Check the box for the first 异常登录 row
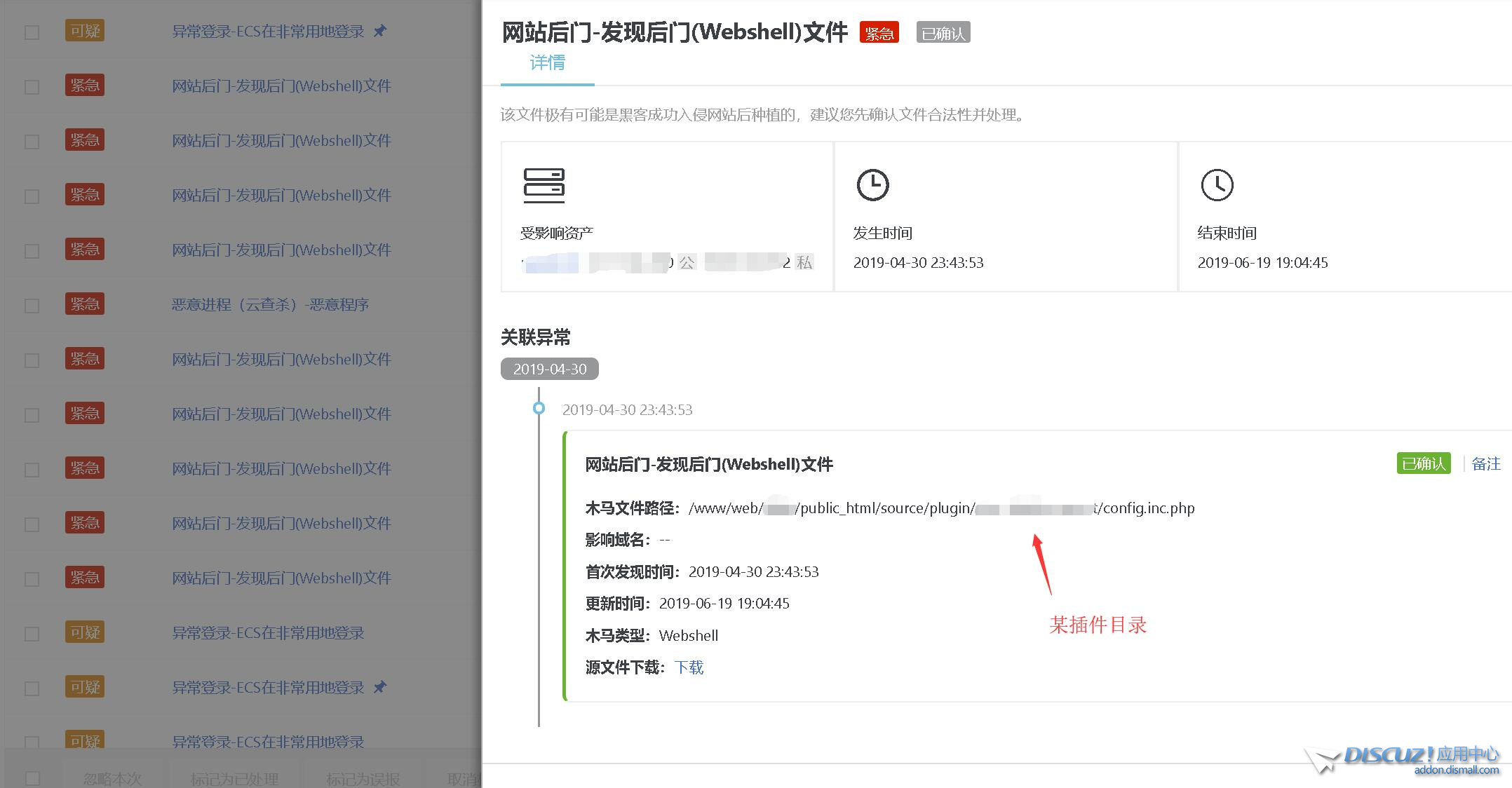 [32, 32]
